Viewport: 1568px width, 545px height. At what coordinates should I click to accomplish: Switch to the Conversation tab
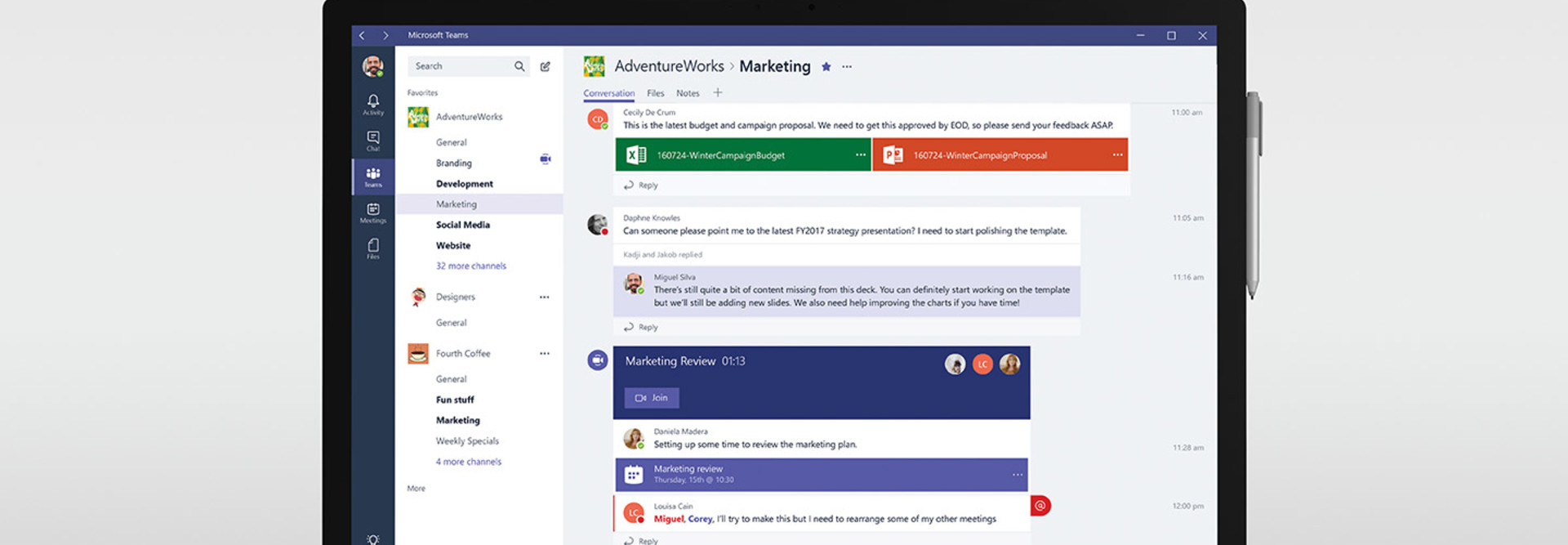(609, 93)
